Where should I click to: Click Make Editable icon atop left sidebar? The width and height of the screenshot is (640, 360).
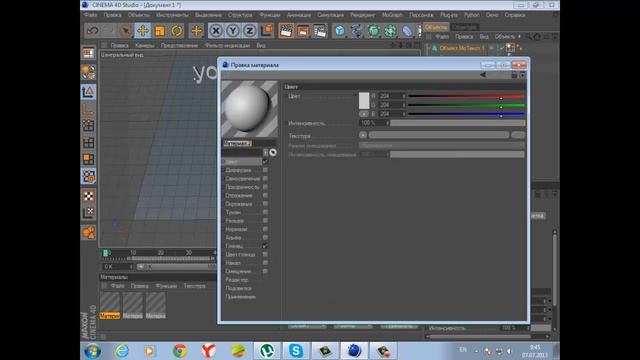pyautogui.click(x=88, y=53)
